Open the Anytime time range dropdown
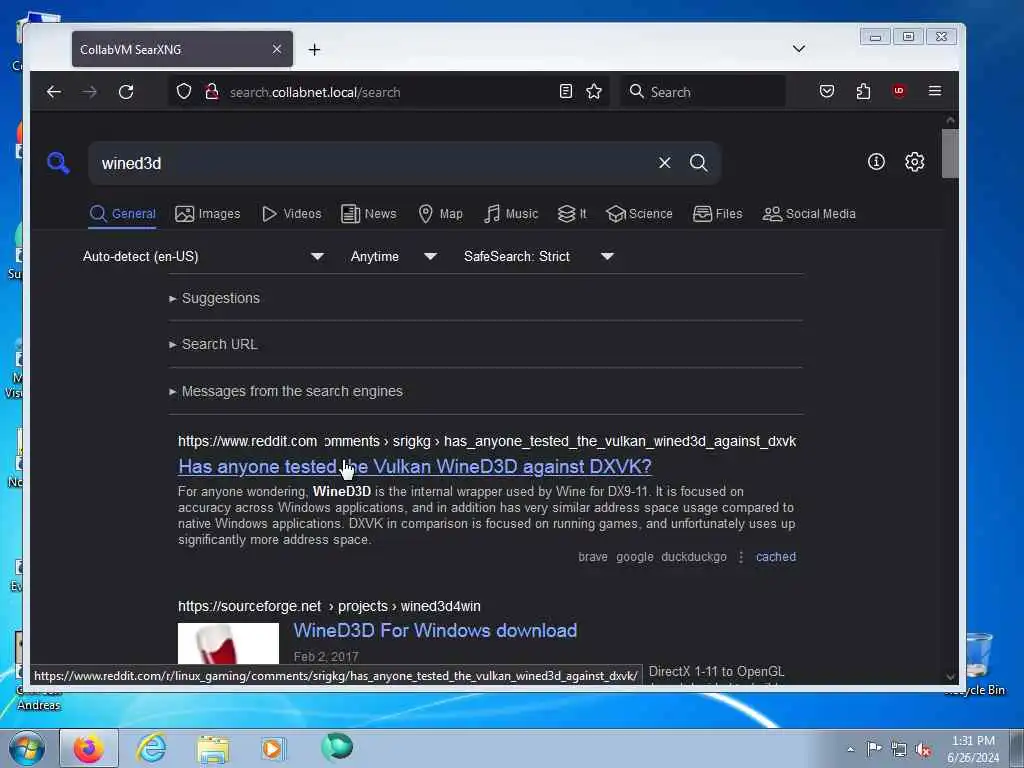The image size is (1024, 768). 393,257
